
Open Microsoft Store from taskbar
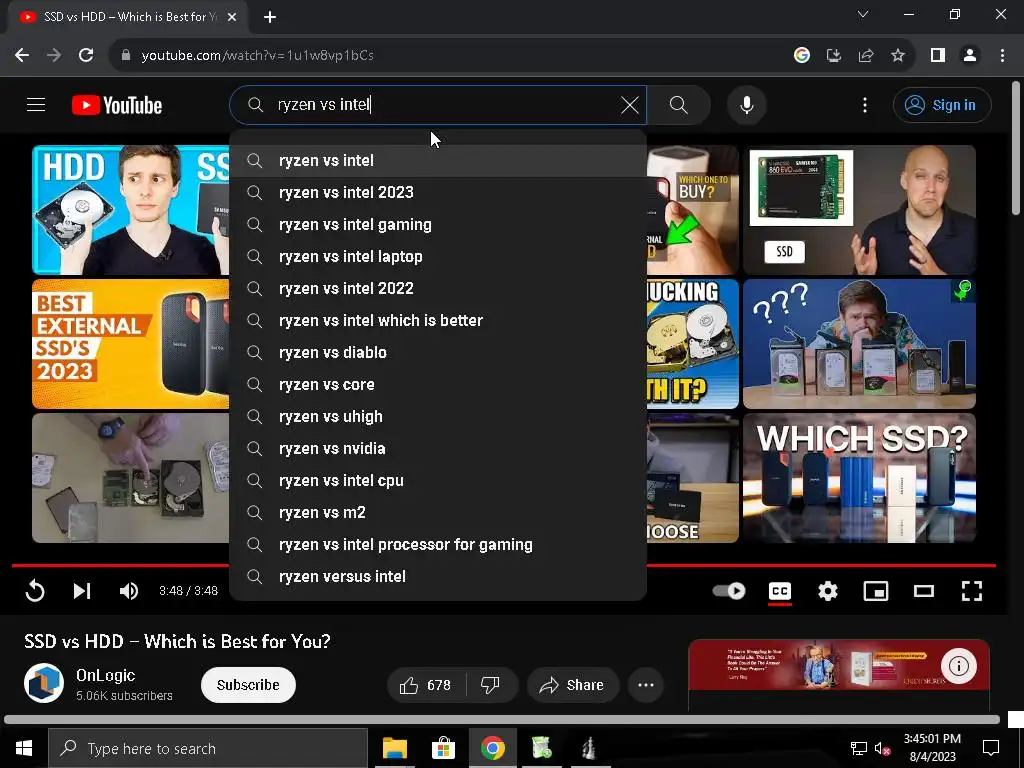pyautogui.click(x=443, y=748)
